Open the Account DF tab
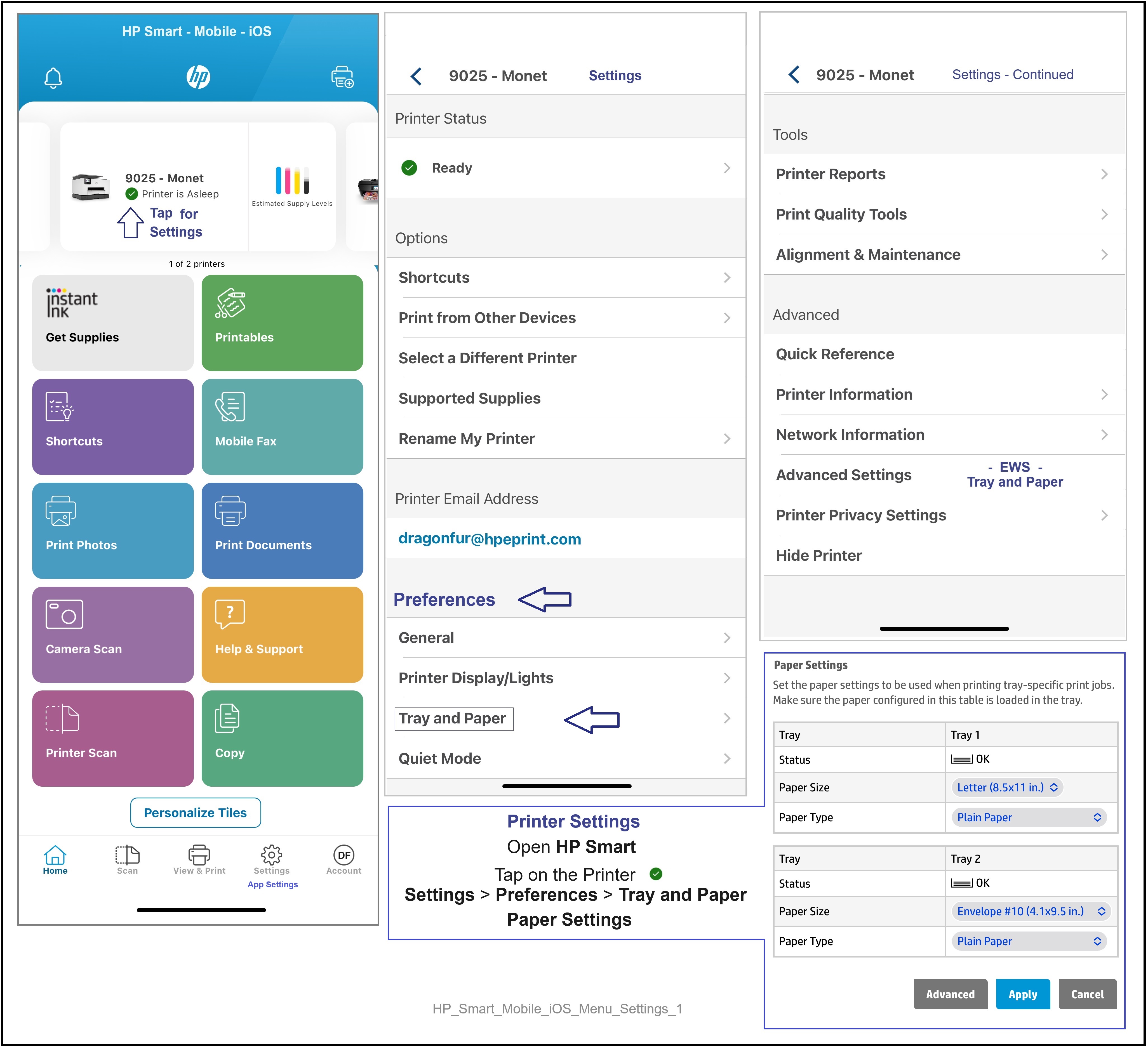1148x1047 pixels. [344, 860]
